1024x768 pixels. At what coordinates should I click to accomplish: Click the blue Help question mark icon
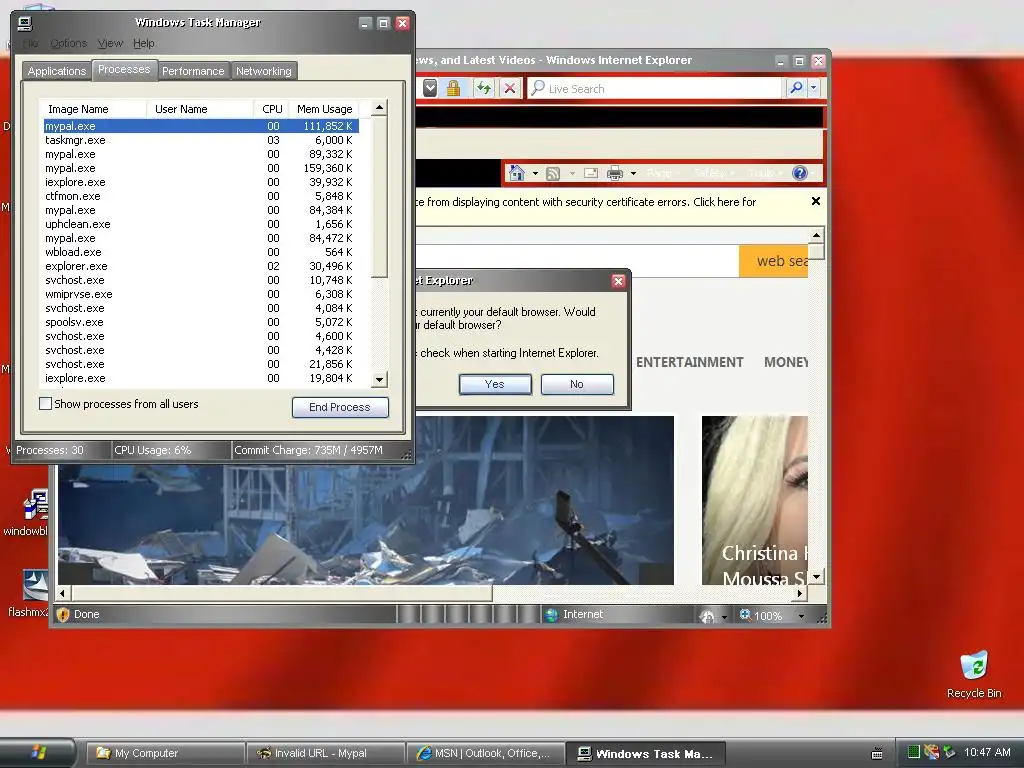(x=799, y=173)
